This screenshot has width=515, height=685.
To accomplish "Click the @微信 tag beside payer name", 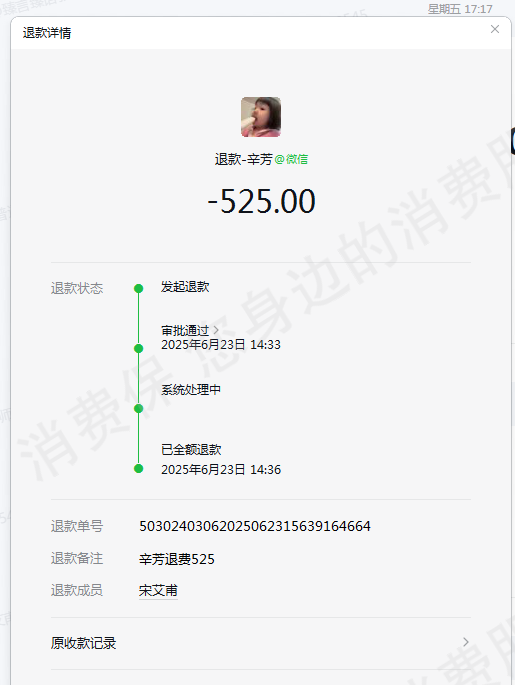I will tap(291, 159).
